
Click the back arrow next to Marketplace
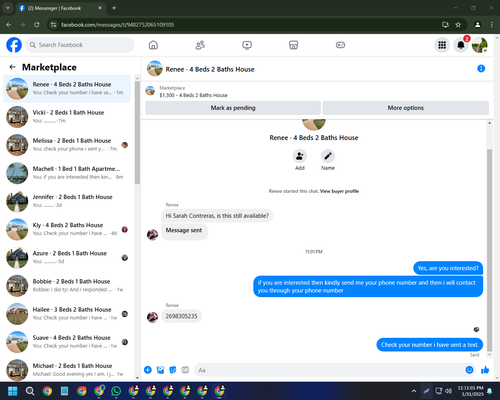click(x=13, y=67)
